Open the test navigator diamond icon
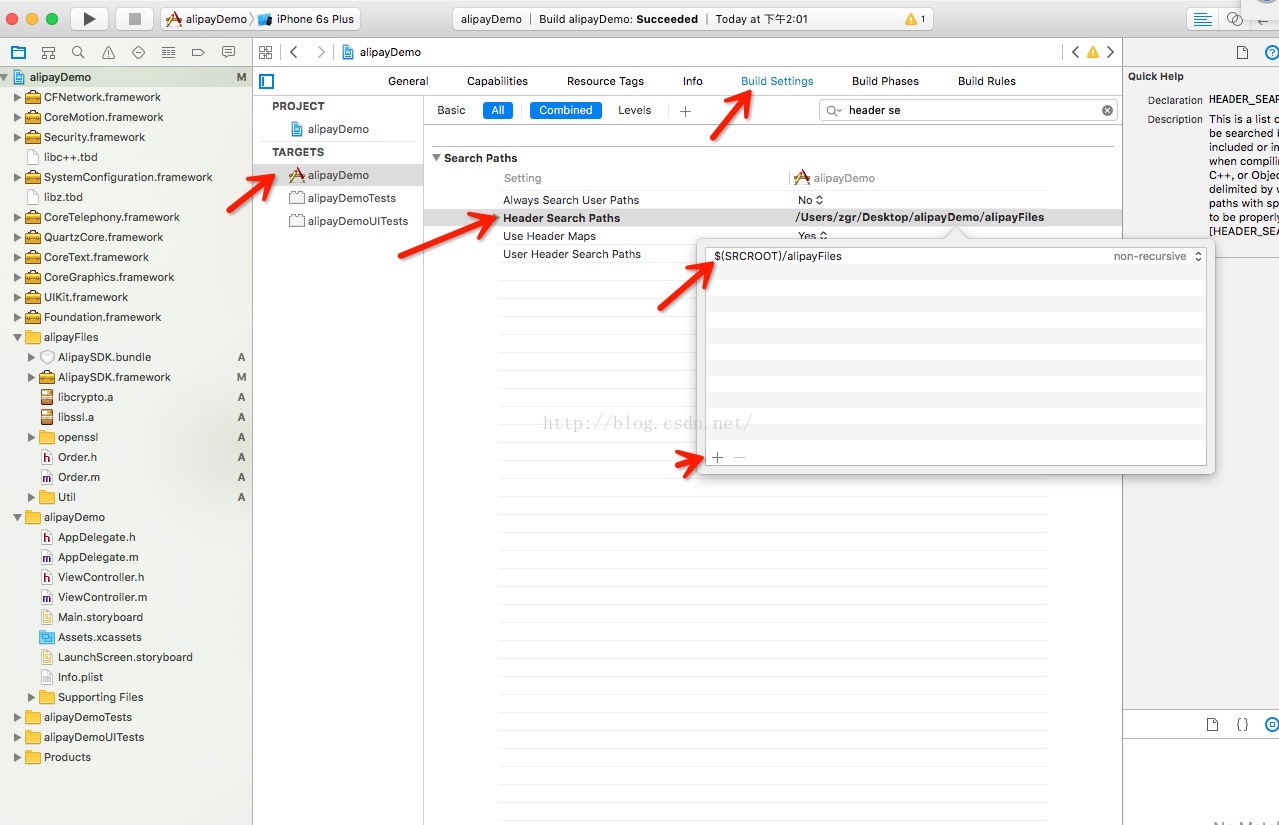Screen dimensions: 1279x825 (138, 52)
